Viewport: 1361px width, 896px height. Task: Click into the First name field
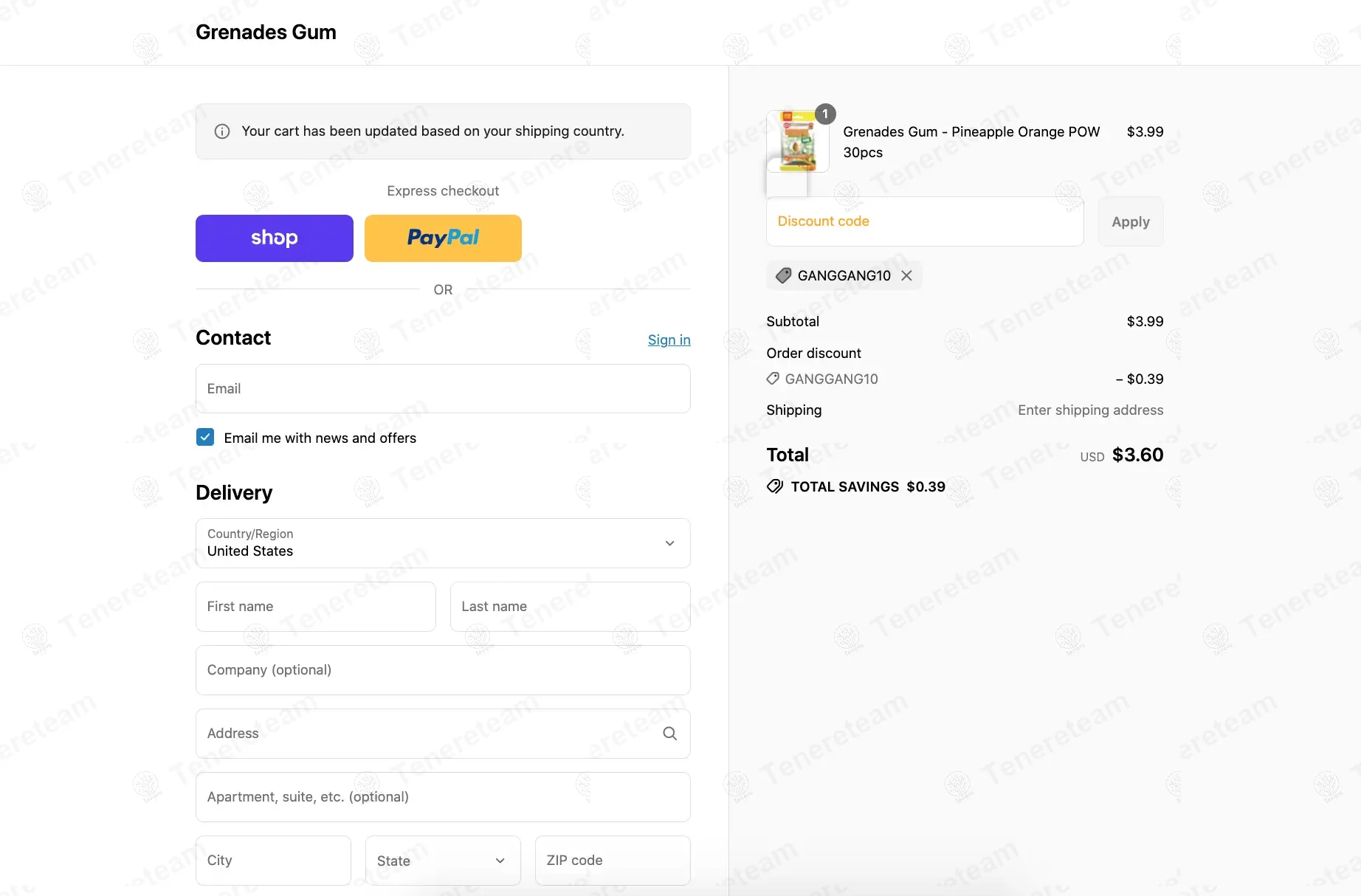point(316,607)
